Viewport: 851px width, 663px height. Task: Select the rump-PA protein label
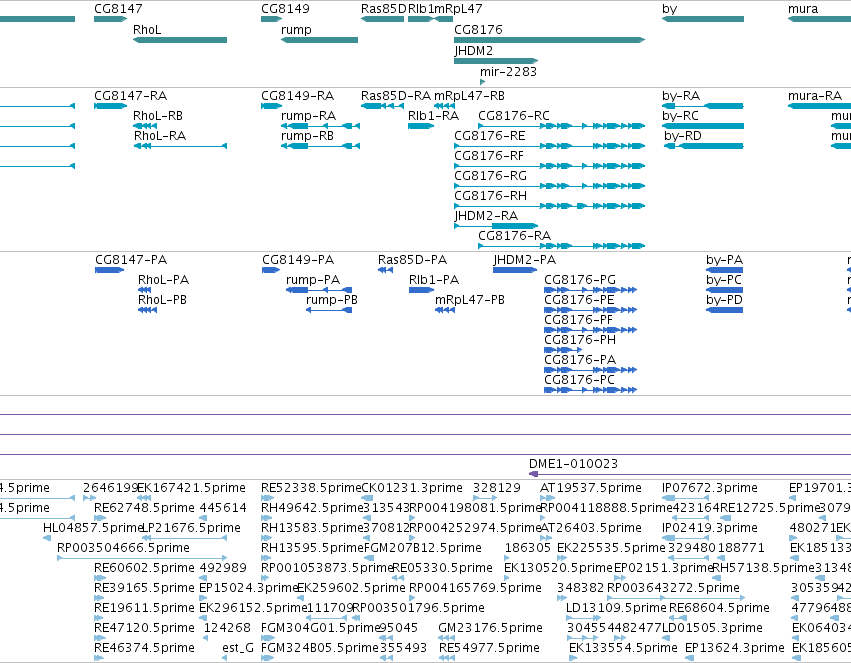point(313,280)
